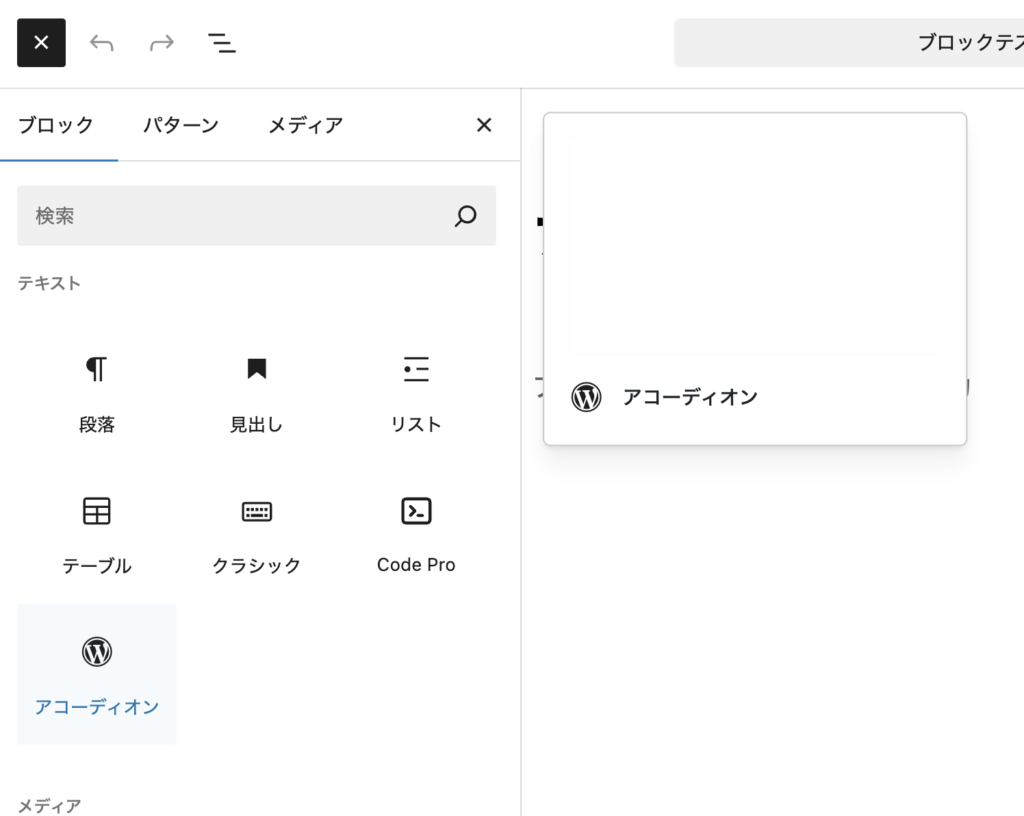Close the inserter panel with the small X
This screenshot has height=816, width=1024.
[x=484, y=125]
